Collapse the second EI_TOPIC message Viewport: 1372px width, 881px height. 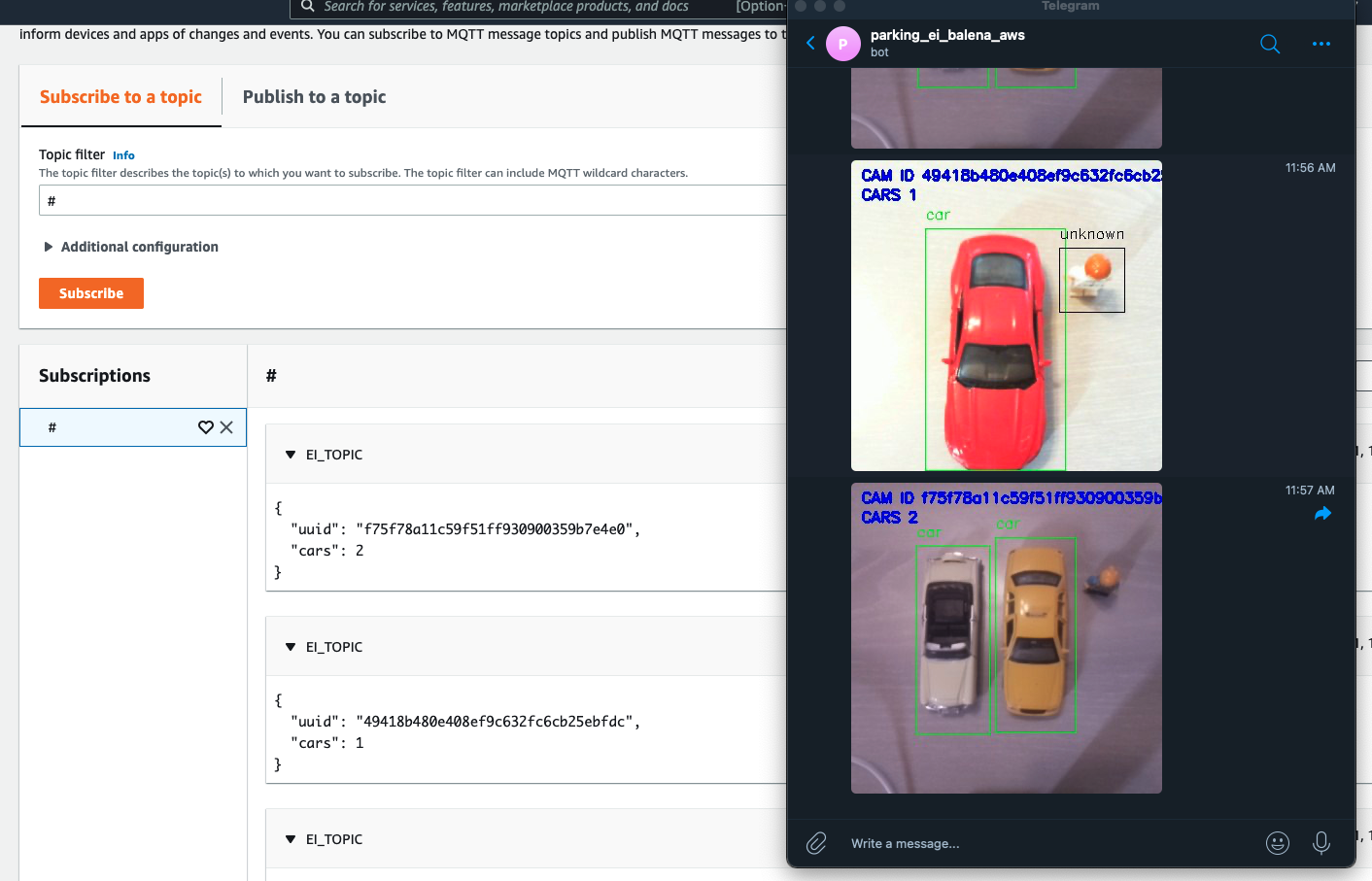tap(290, 646)
